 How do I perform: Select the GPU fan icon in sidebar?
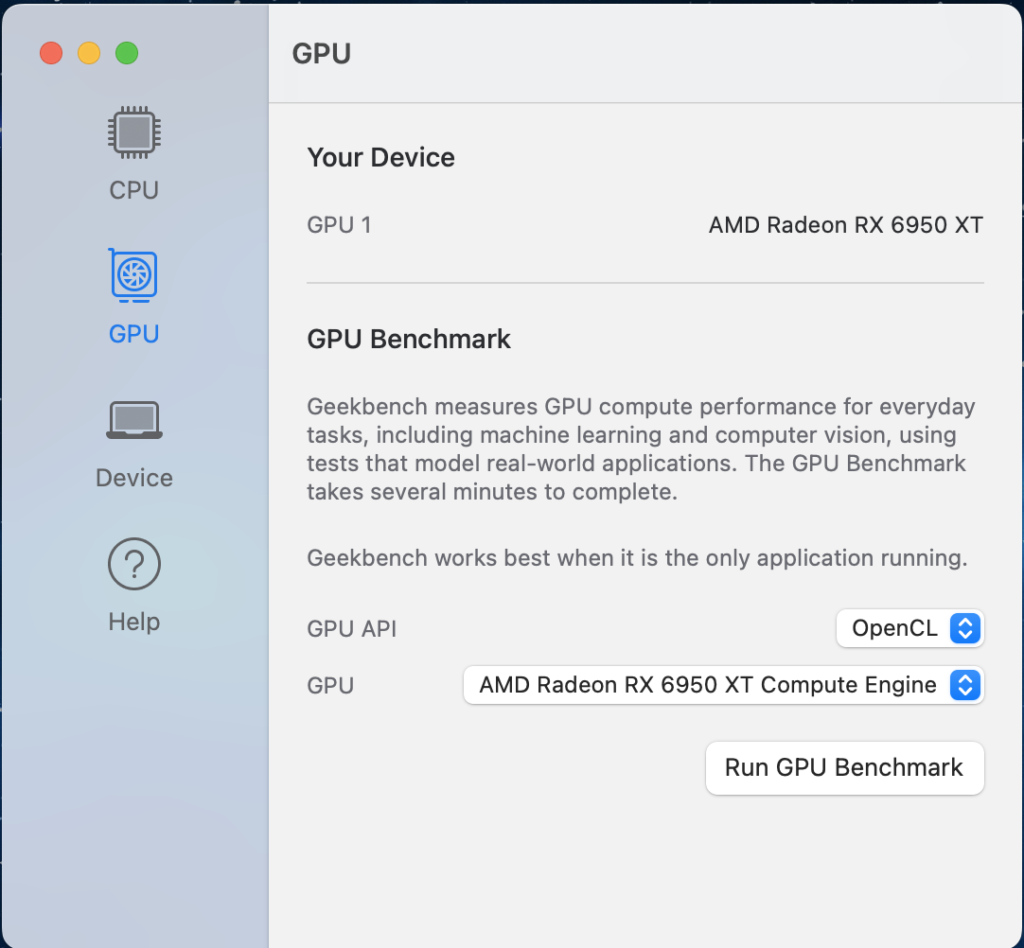click(x=133, y=275)
